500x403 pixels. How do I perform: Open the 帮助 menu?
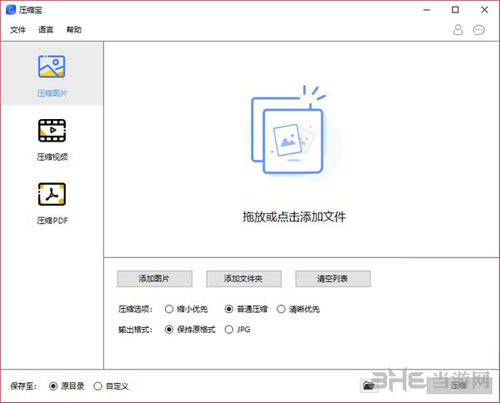[74, 30]
